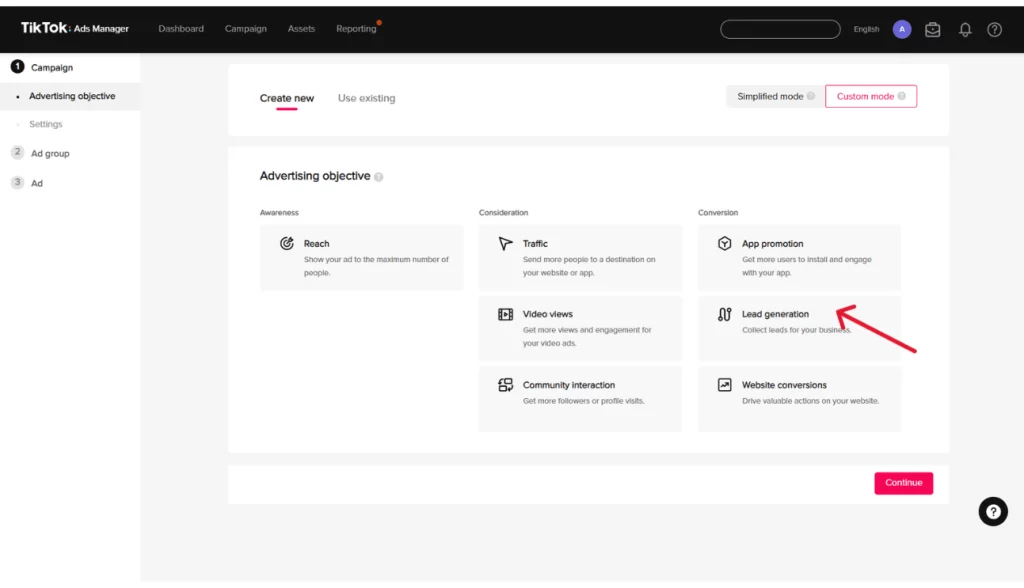Switch to the Use existing tab

[366, 98]
